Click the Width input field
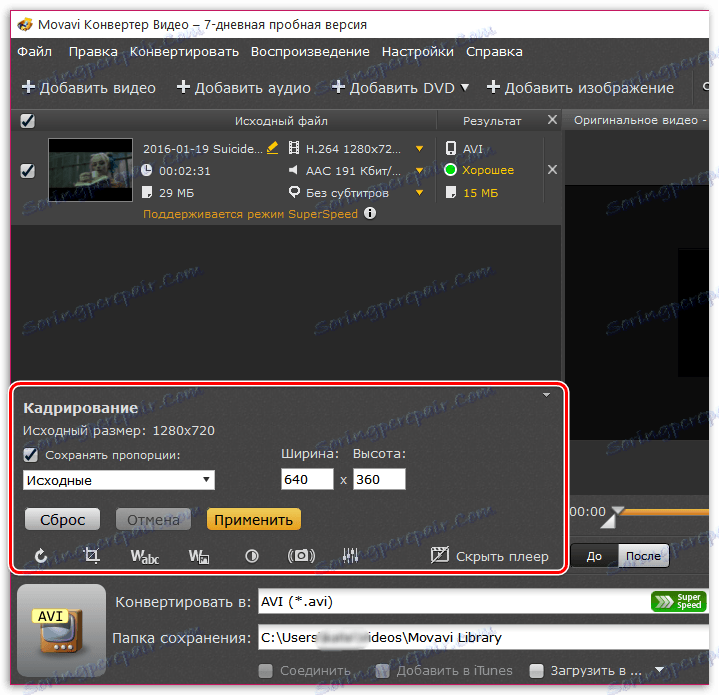 pos(307,480)
